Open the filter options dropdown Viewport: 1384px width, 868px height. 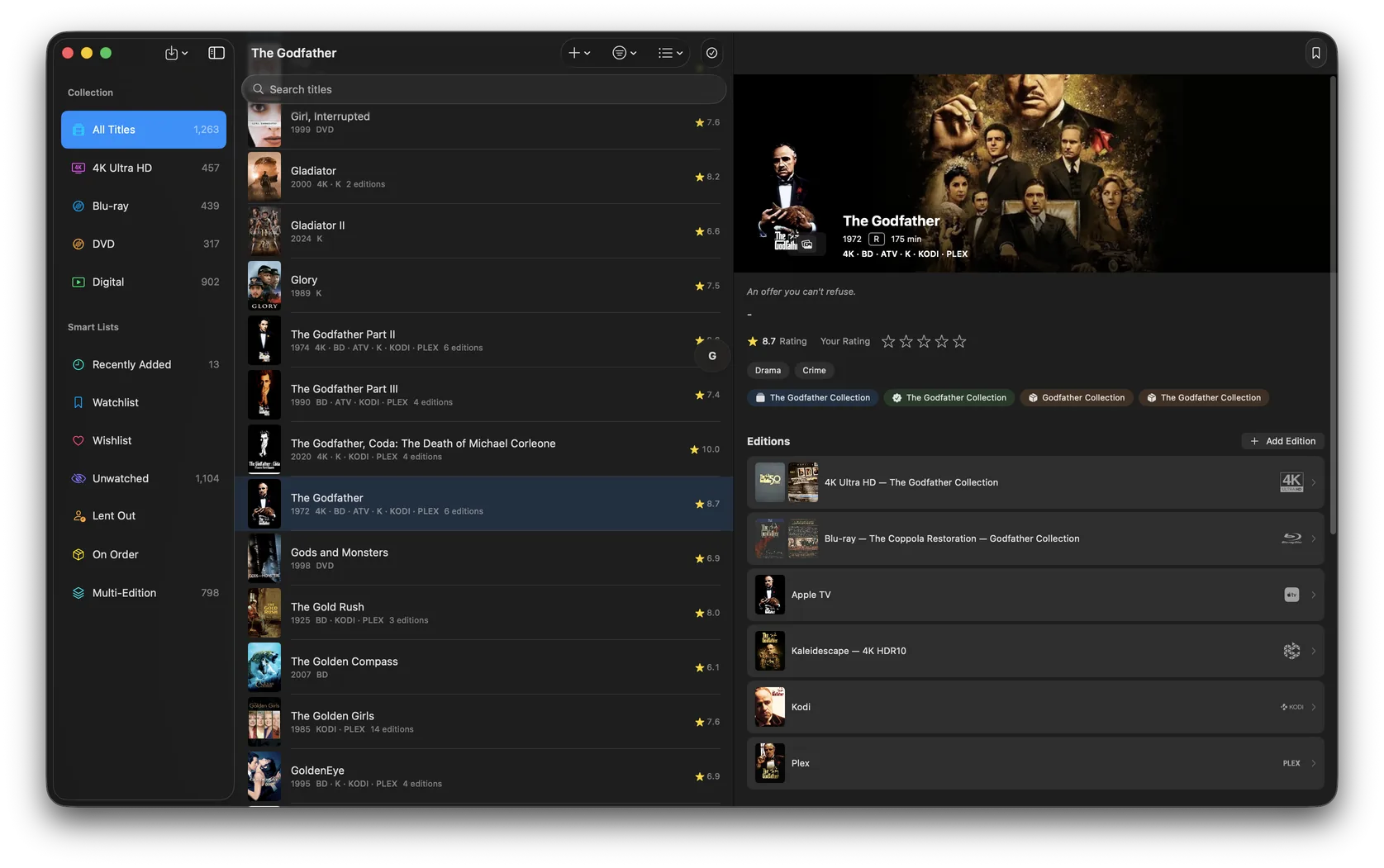[625, 53]
